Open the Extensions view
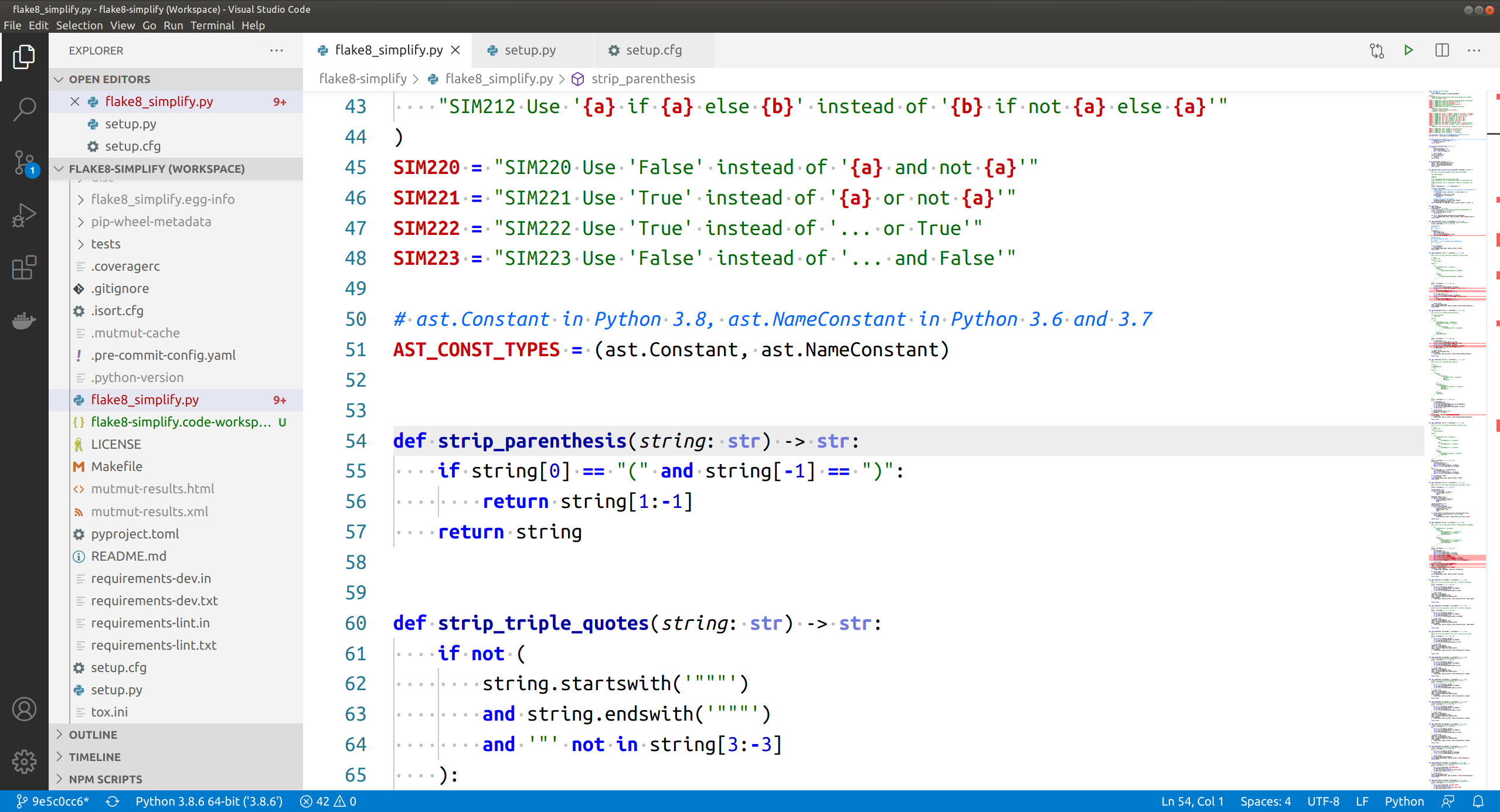Screen dimensions: 1500x812 [24, 268]
